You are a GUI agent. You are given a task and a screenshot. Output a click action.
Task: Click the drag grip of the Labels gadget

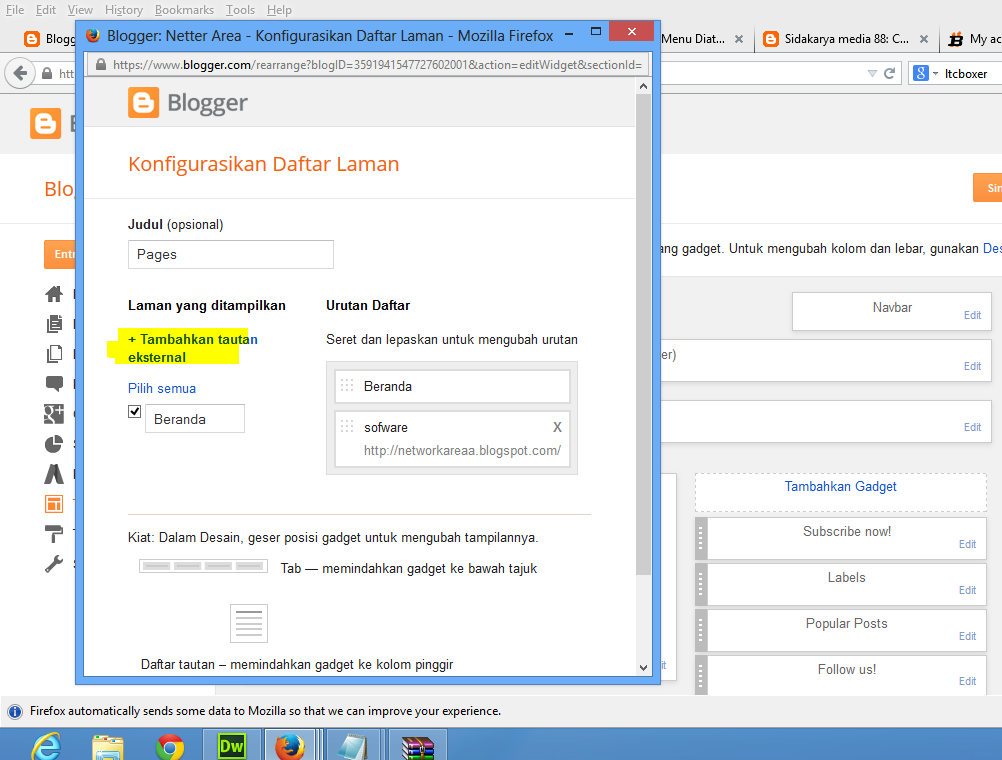(x=700, y=584)
